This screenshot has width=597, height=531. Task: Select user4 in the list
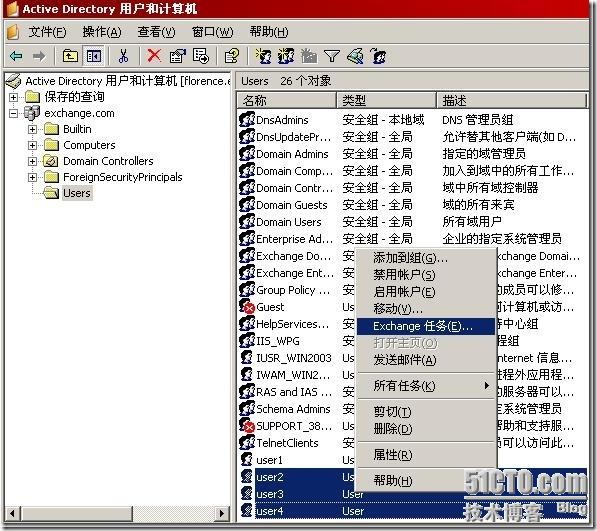(270, 510)
